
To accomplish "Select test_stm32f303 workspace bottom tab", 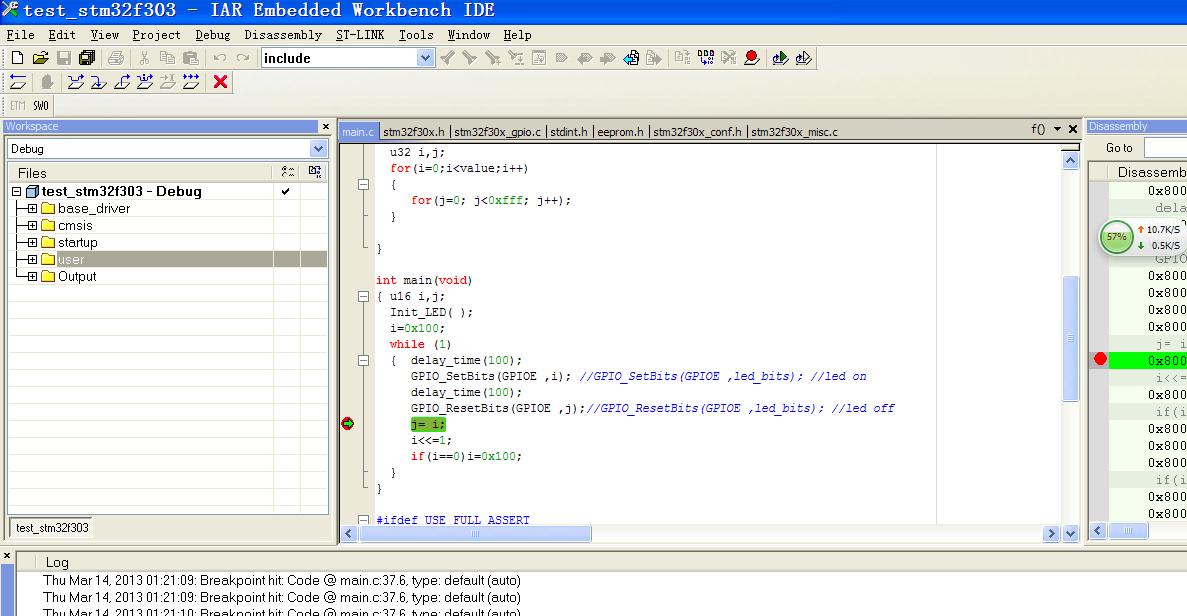I will click(x=52, y=527).
